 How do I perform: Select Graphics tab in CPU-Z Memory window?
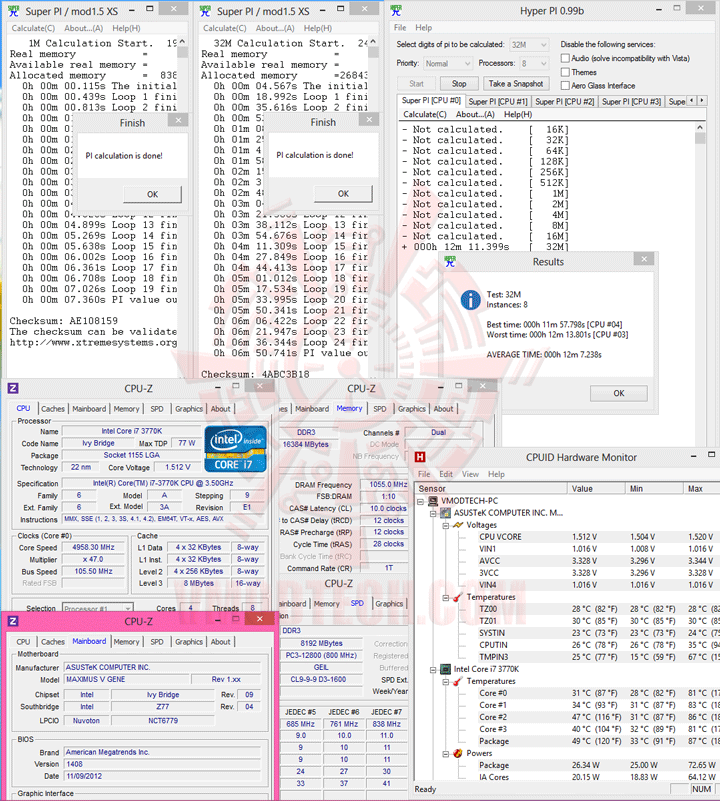point(411,409)
